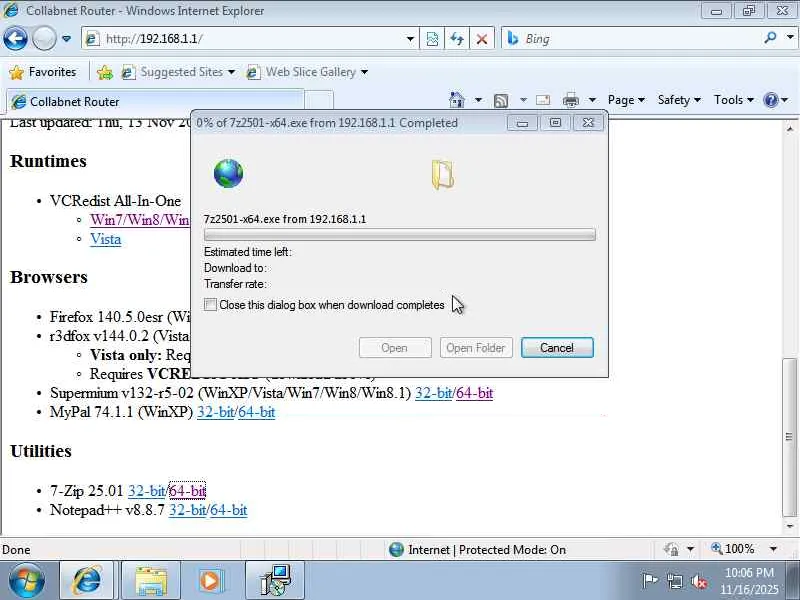Image resolution: width=800 pixels, height=600 pixels.
Task: Click the 7z2501-x64.exe file name text
Action: [241, 219]
